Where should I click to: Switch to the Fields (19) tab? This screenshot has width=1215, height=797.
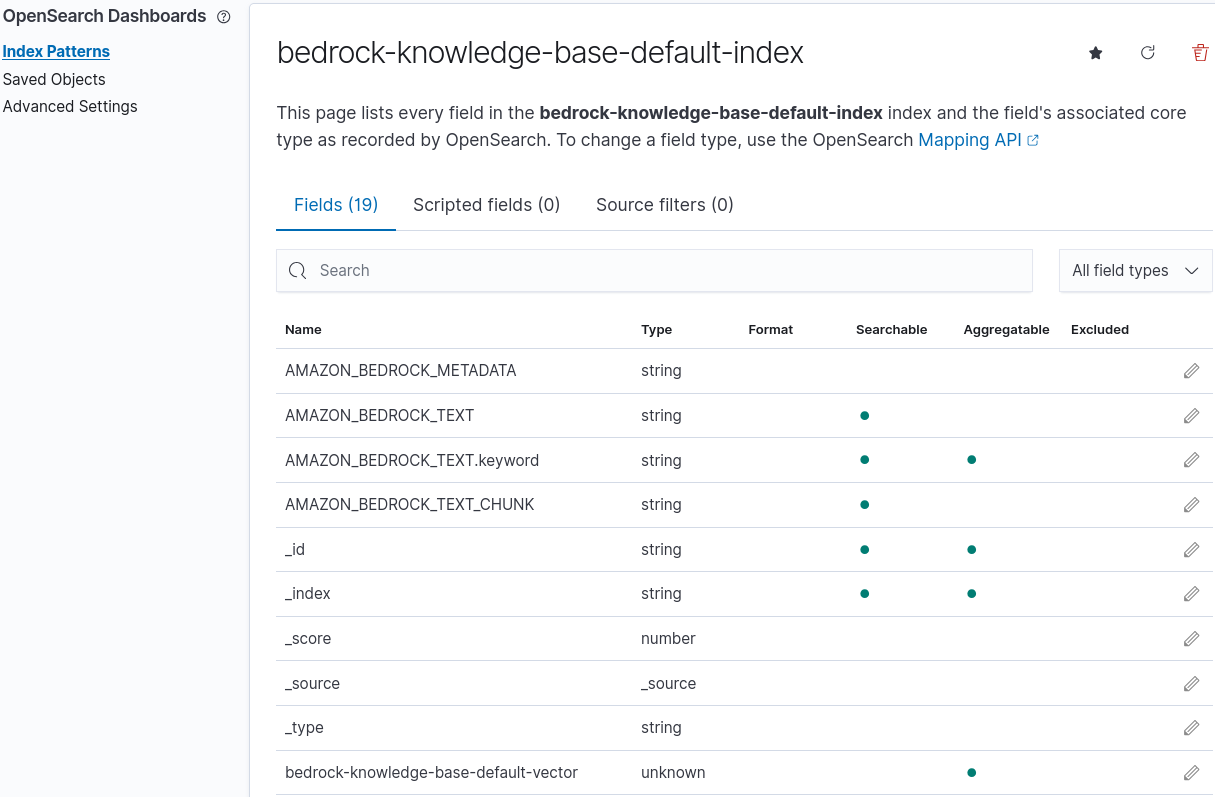[x=336, y=205]
